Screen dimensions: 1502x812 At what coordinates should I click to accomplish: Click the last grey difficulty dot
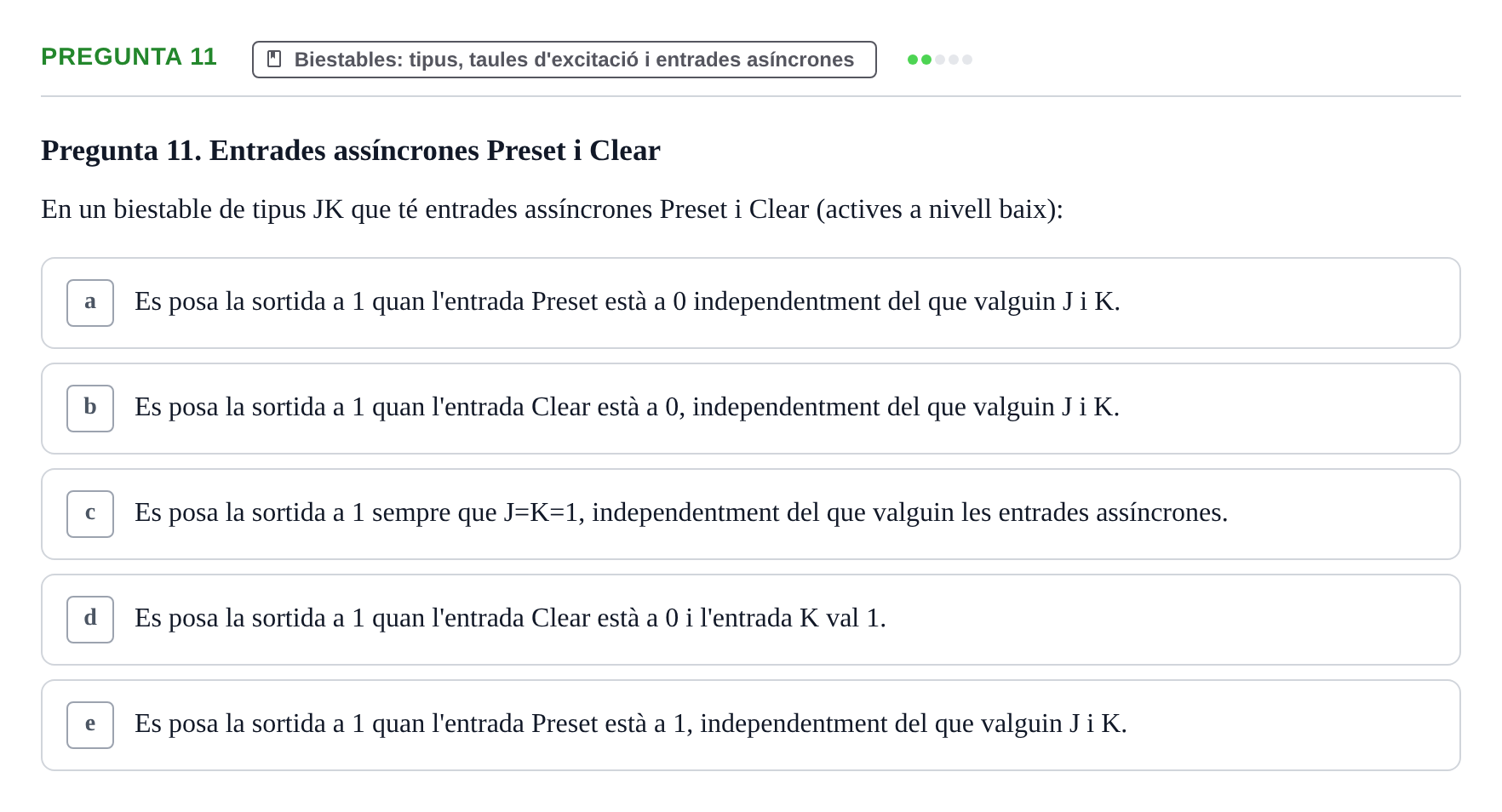click(967, 60)
